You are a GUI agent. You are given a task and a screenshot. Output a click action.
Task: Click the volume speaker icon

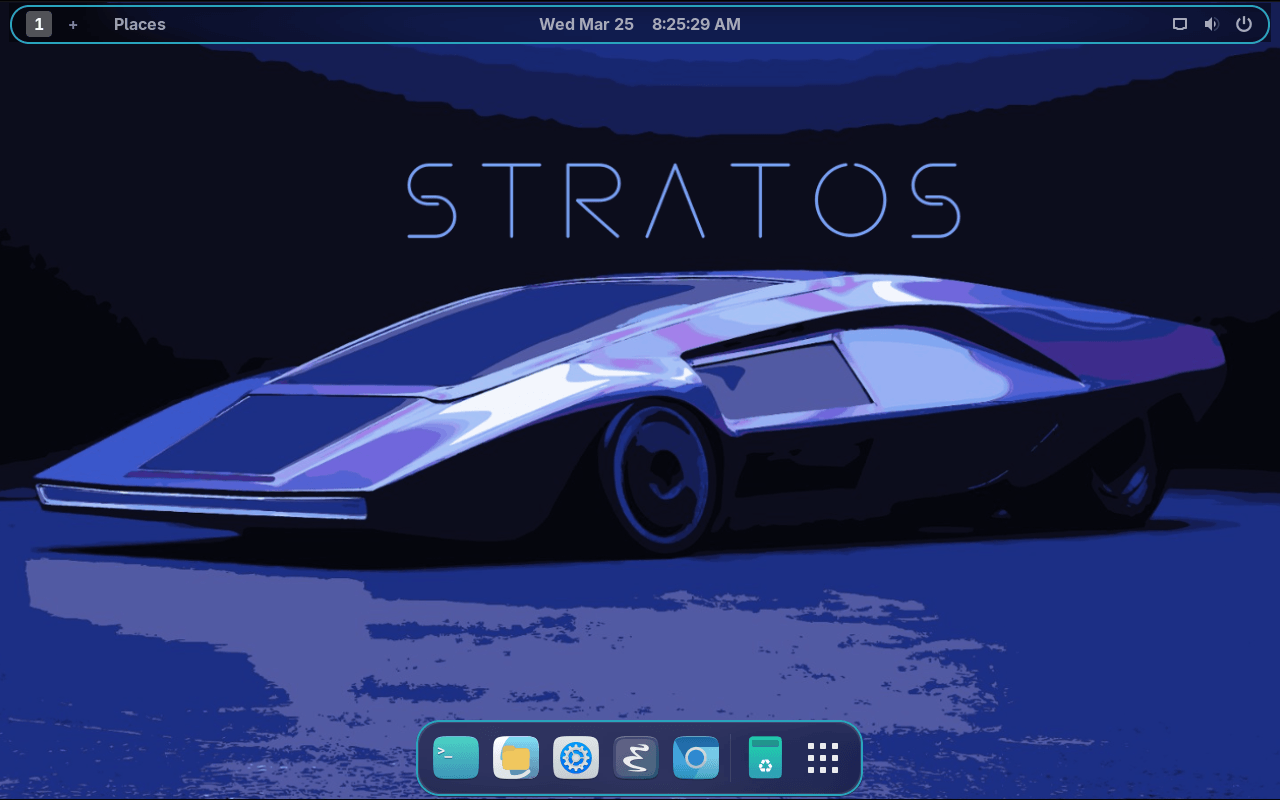click(x=1212, y=24)
